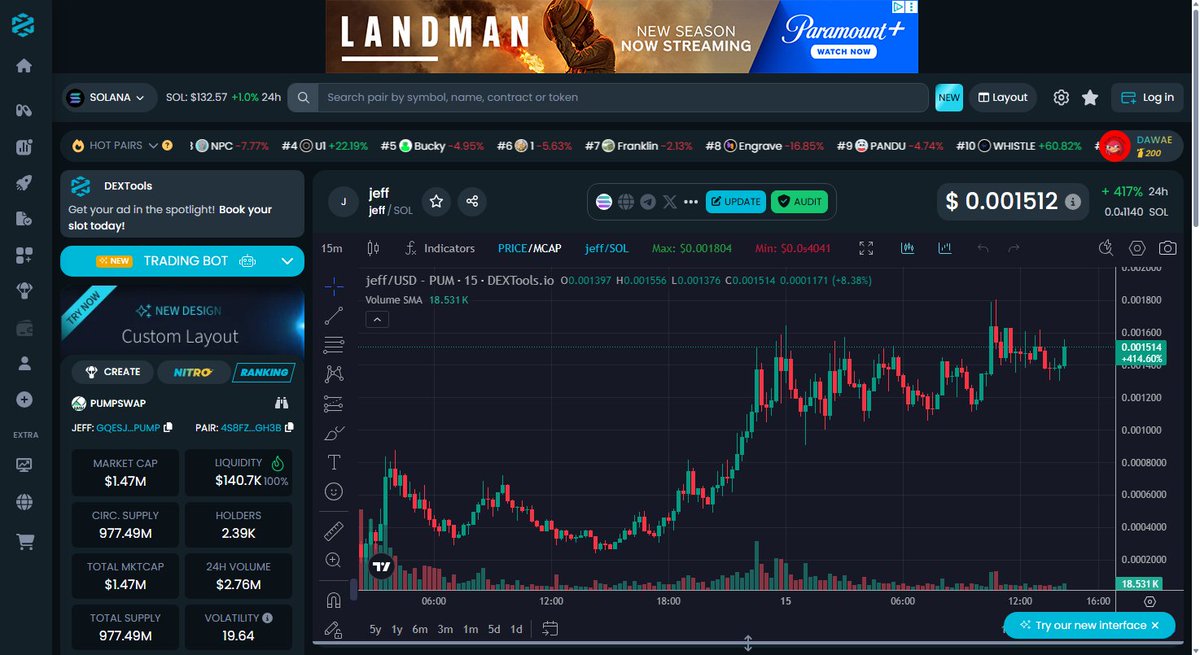
Task: Click the green AUDIT button
Action: point(799,202)
